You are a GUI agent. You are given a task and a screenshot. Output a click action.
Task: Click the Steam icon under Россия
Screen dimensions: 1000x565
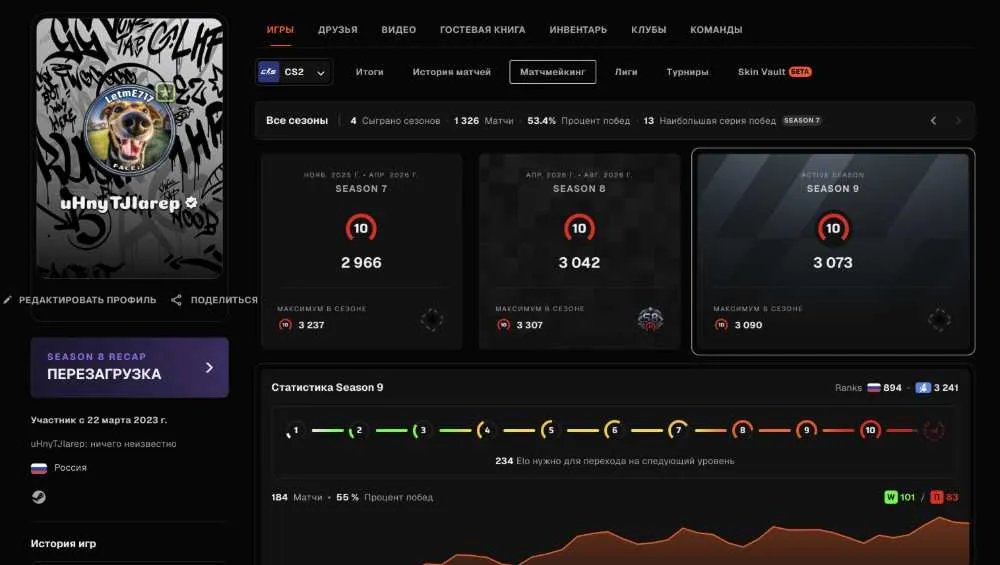(x=39, y=497)
